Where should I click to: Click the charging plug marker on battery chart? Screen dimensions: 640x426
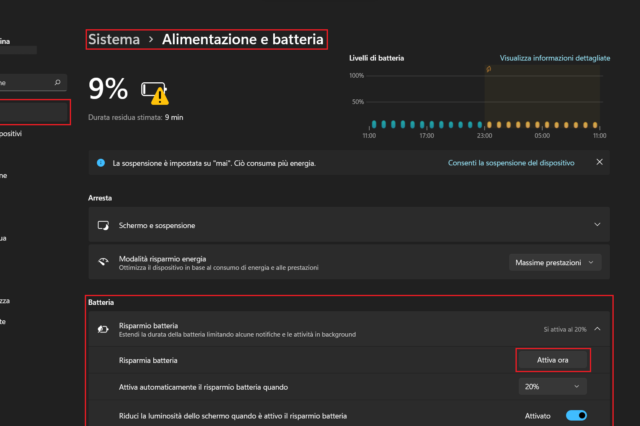tap(488, 69)
